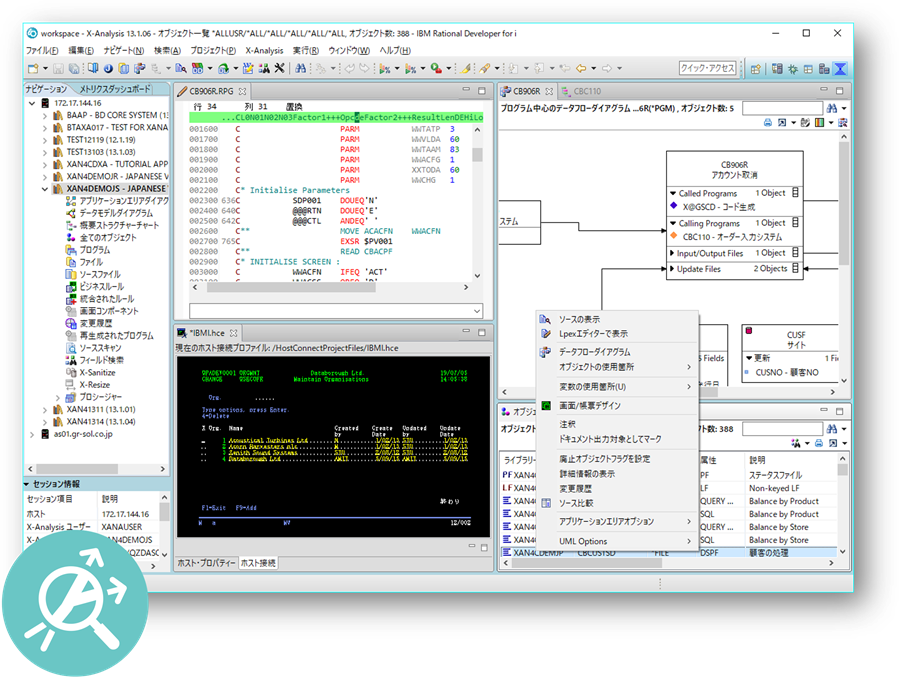Expand BAAP - BD CORE SYSTEM node
900x677 pixels.
tap(45, 115)
